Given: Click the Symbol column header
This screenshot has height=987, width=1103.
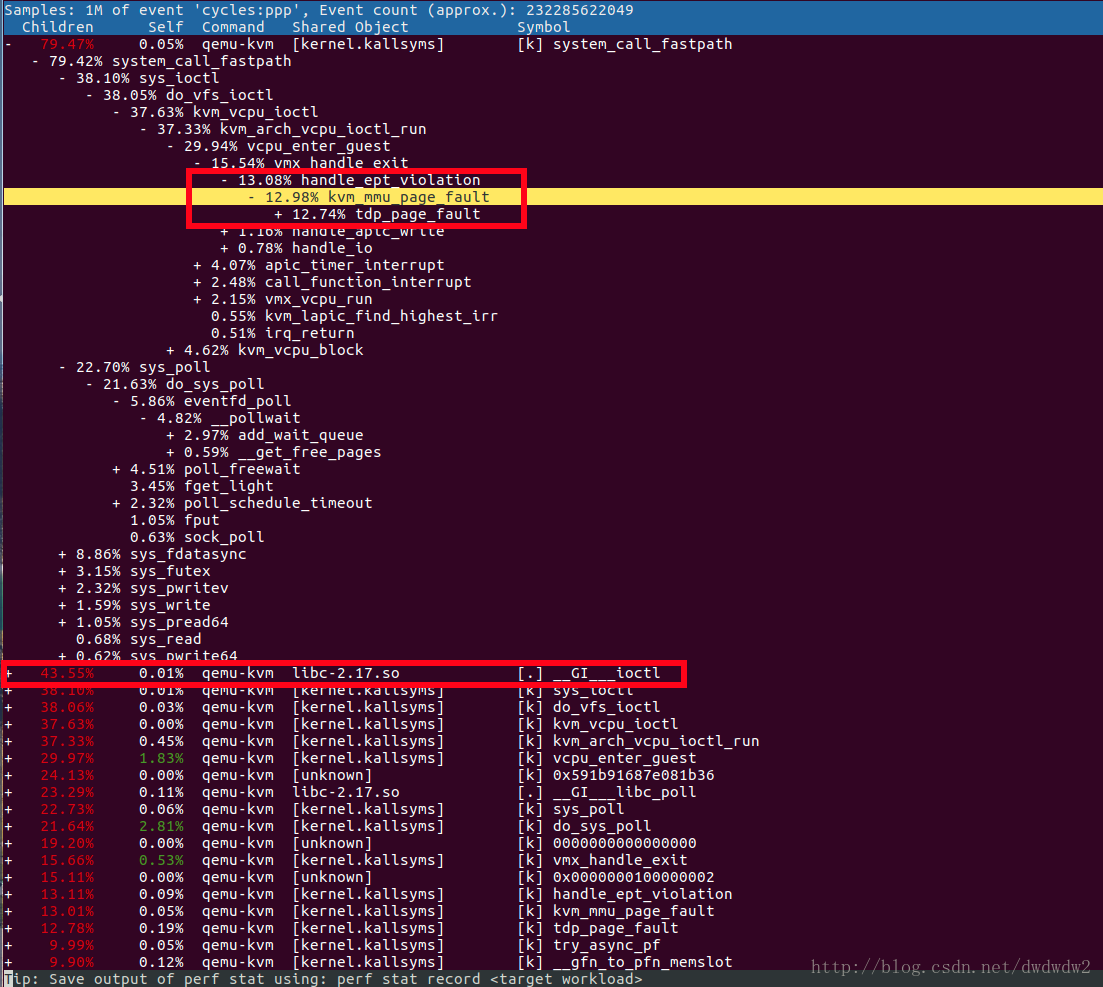Looking at the screenshot, I should pos(543,27).
